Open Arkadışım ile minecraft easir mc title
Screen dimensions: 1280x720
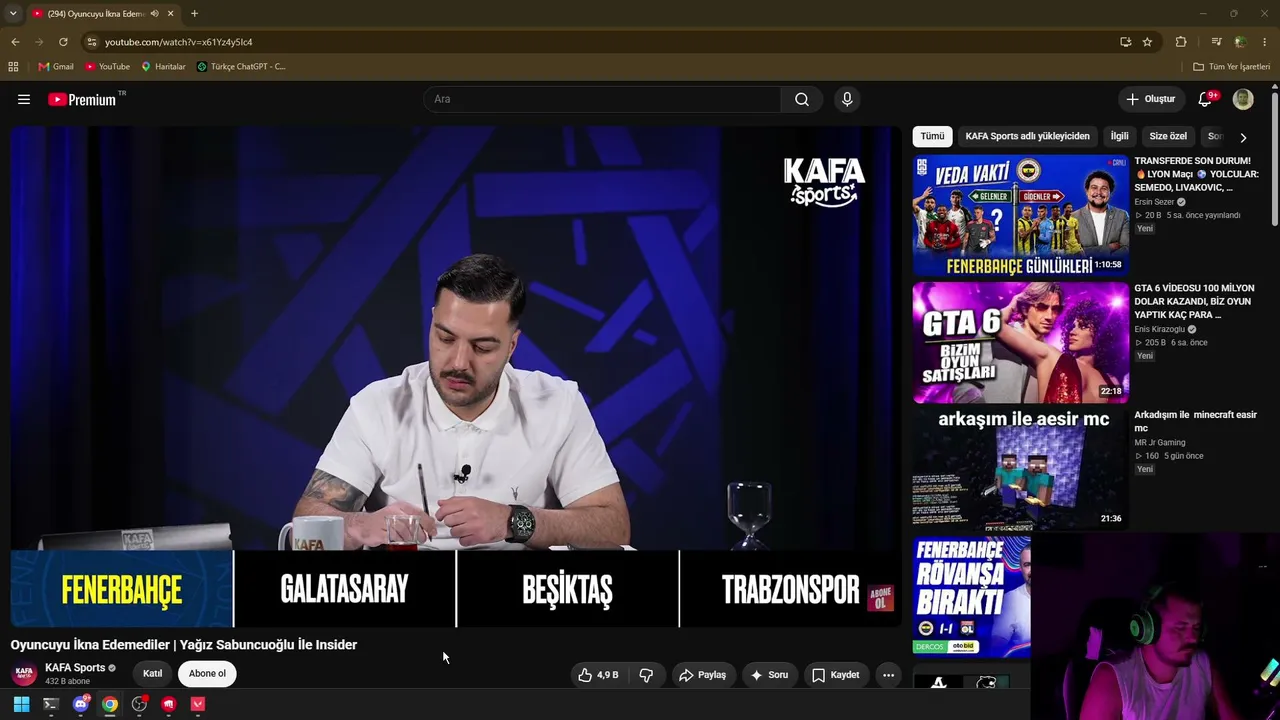1195,421
